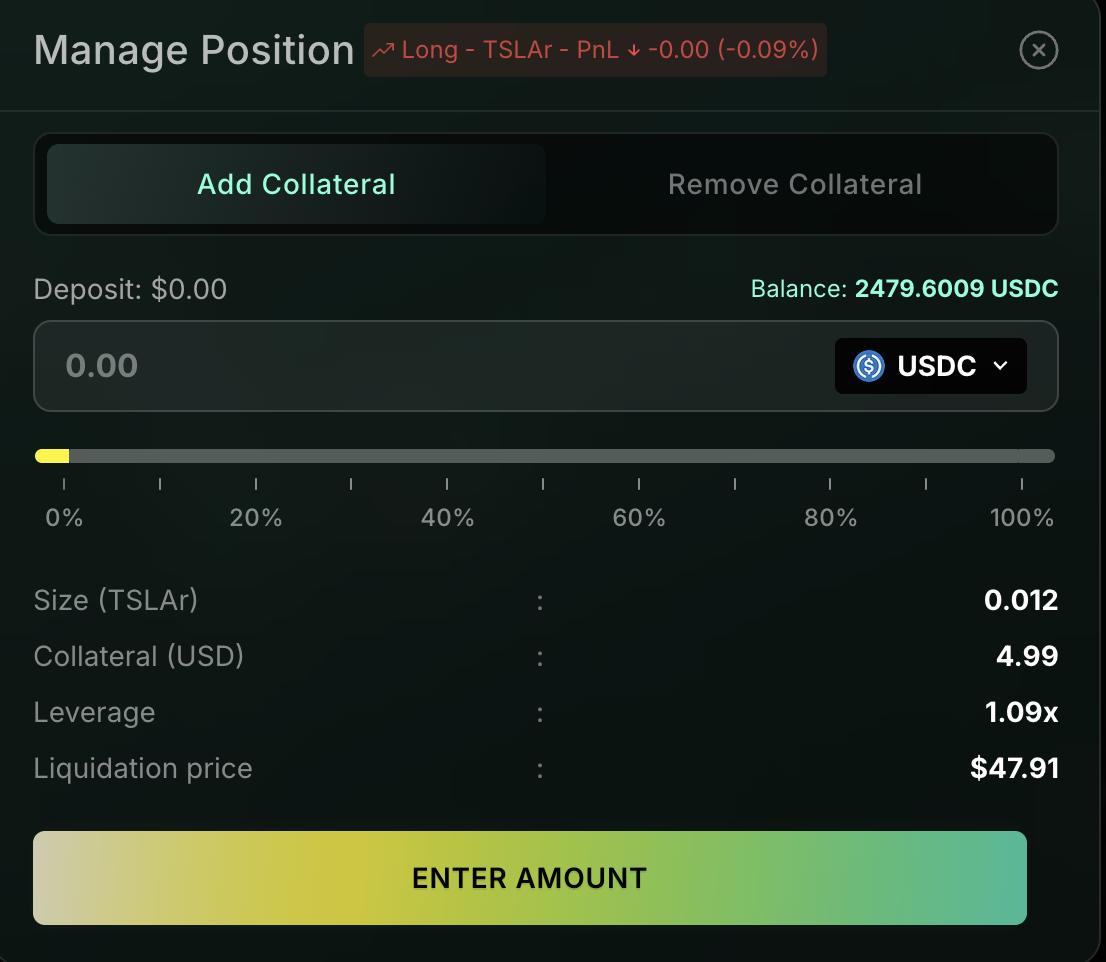This screenshot has width=1106, height=962.
Task: Expand the USDC token dropdown chevron
Action: click(1000, 366)
